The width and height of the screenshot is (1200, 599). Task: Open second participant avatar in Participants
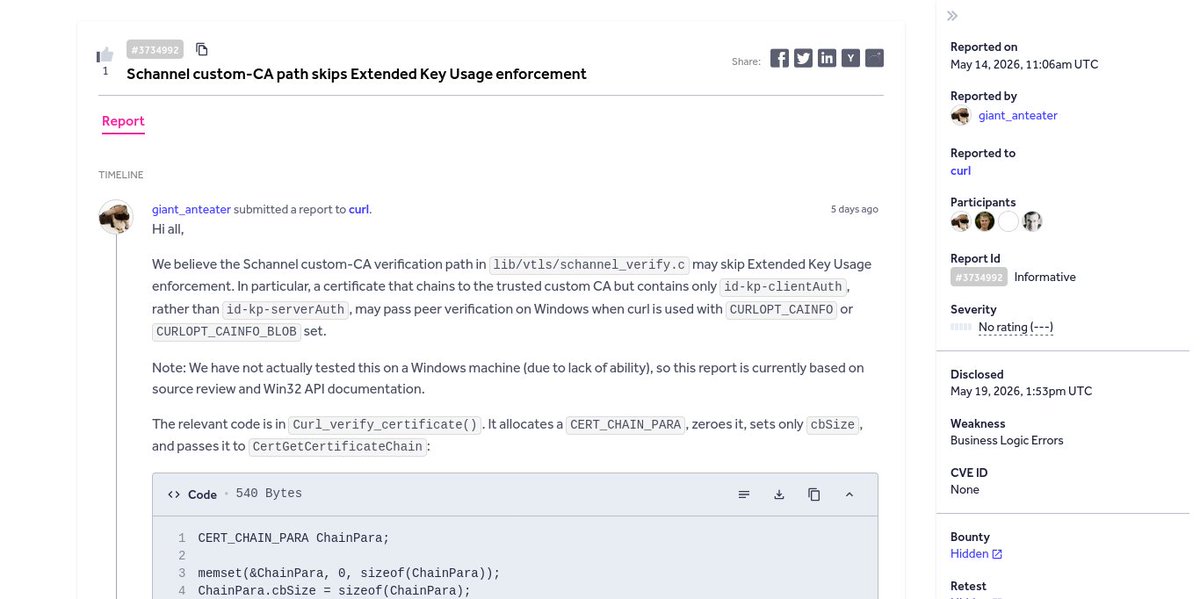tap(984, 221)
